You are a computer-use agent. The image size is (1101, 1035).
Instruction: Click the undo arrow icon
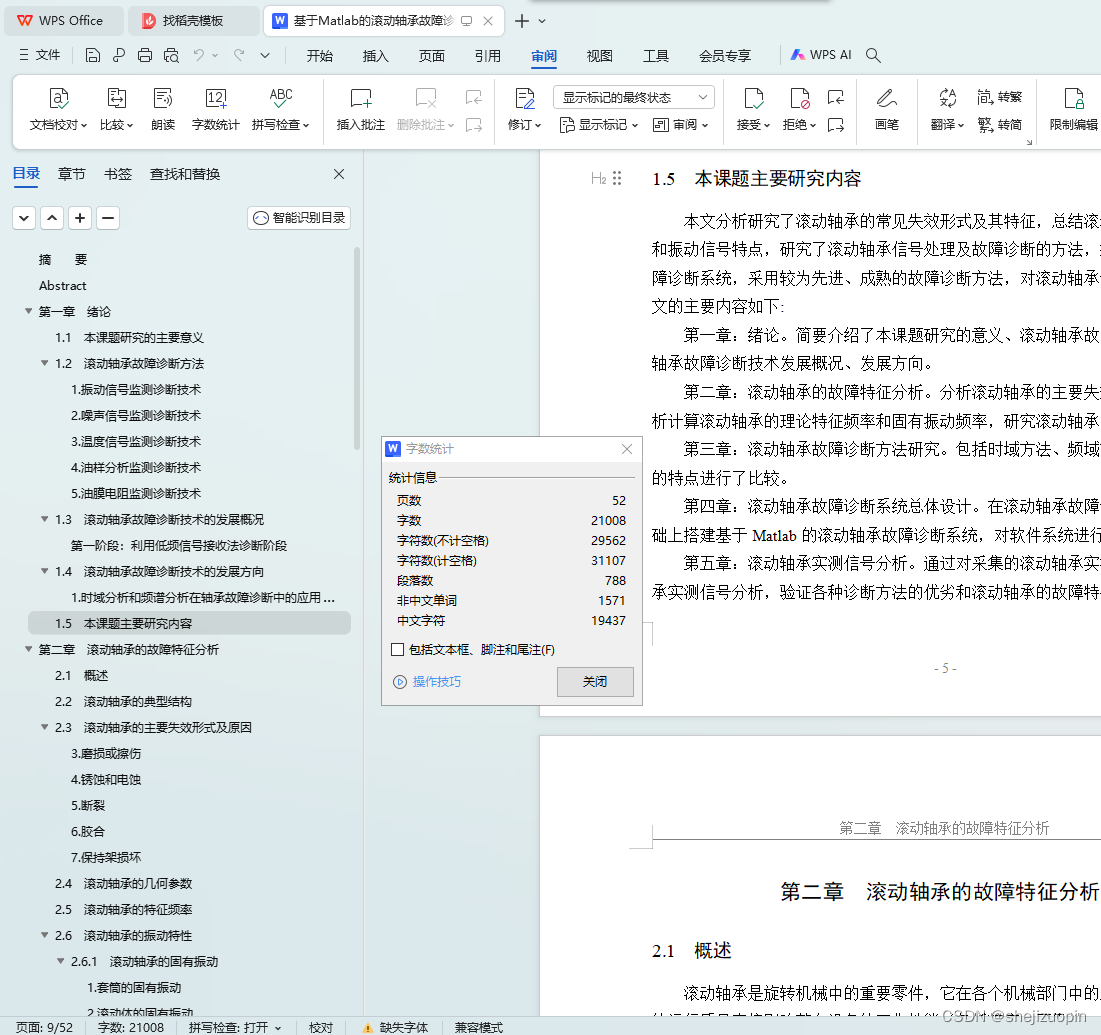[199, 55]
